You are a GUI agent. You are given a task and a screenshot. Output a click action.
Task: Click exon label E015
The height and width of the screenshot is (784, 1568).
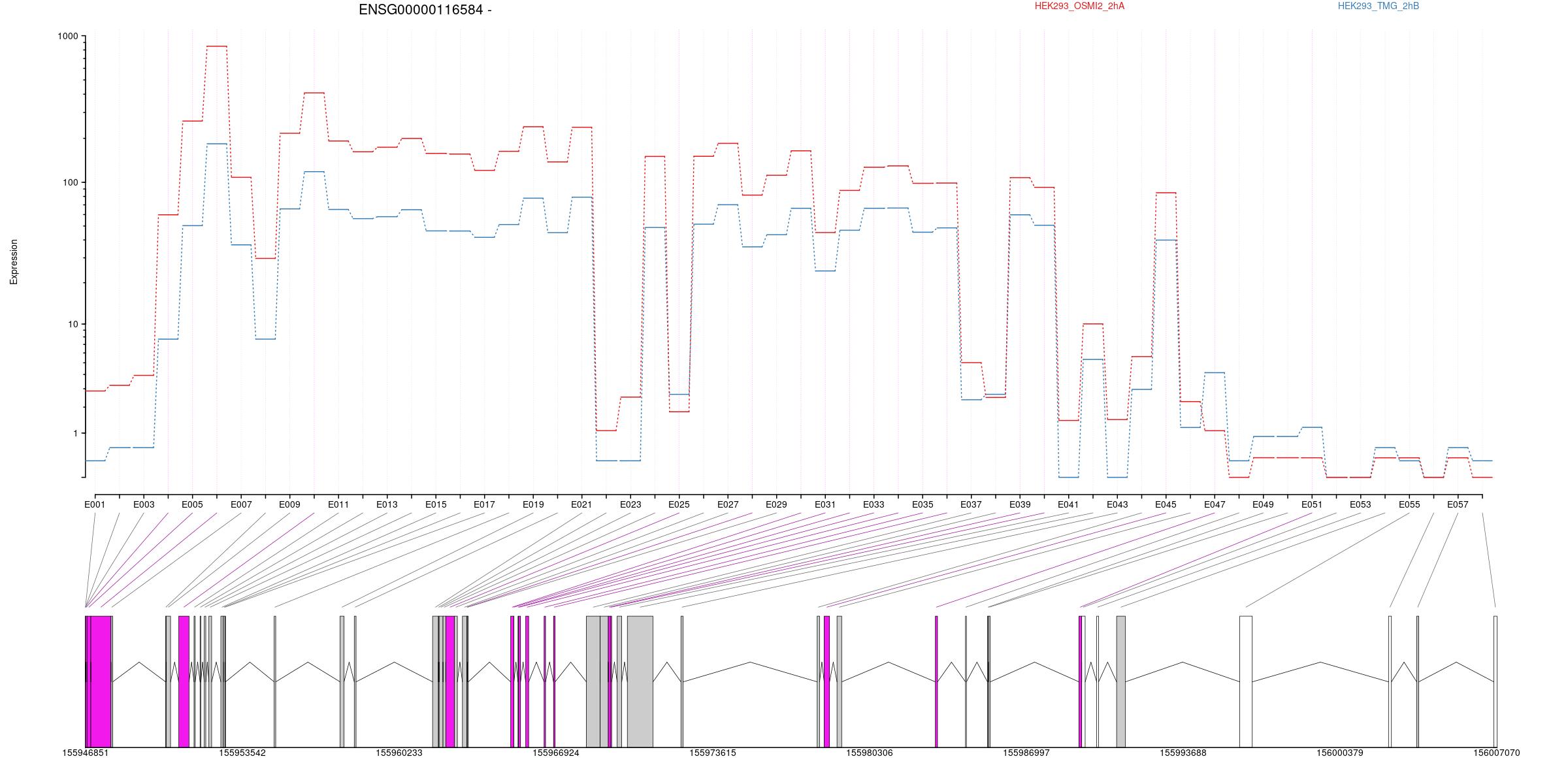click(436, 504)
